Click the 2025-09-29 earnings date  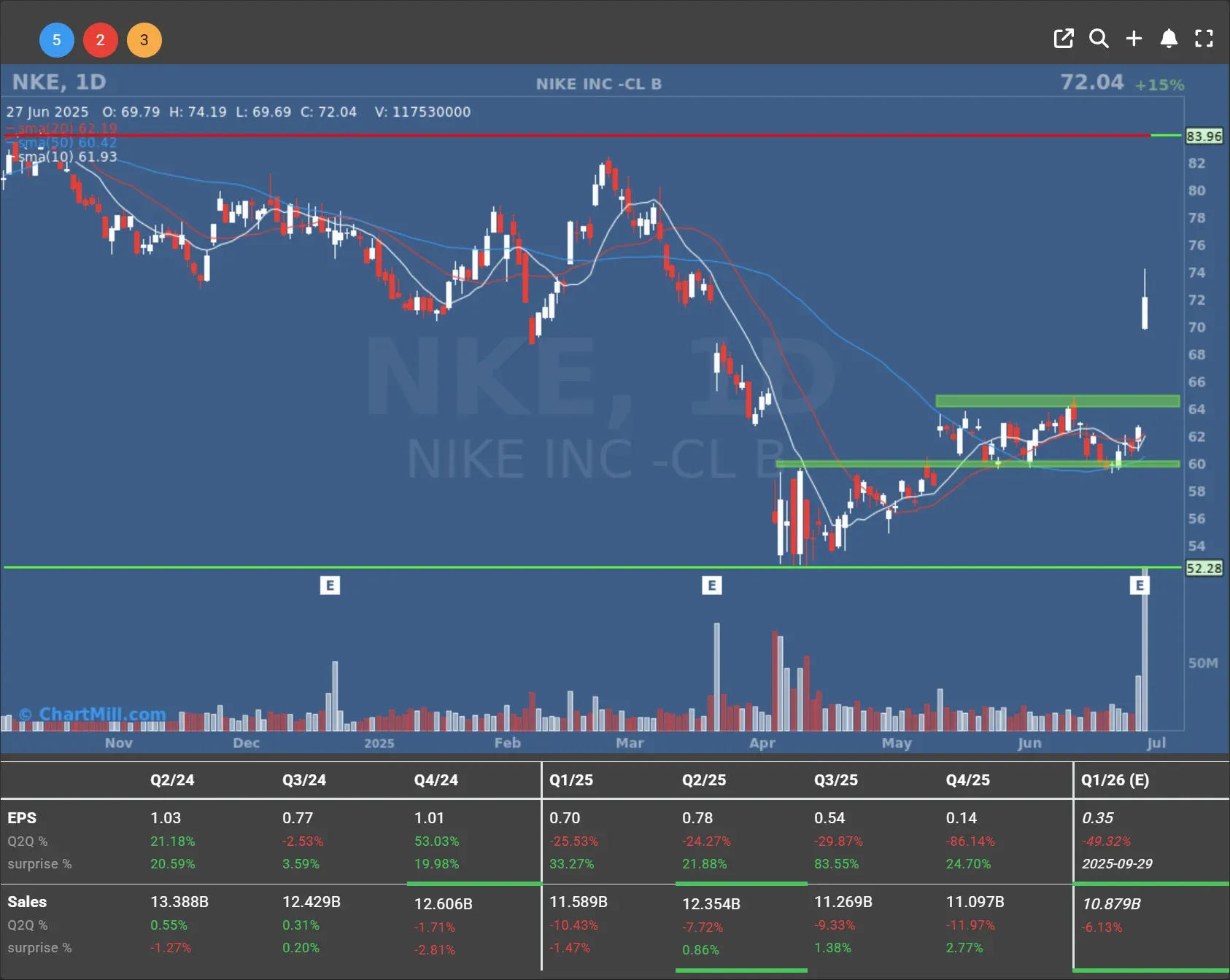(x=1117, y=864)
